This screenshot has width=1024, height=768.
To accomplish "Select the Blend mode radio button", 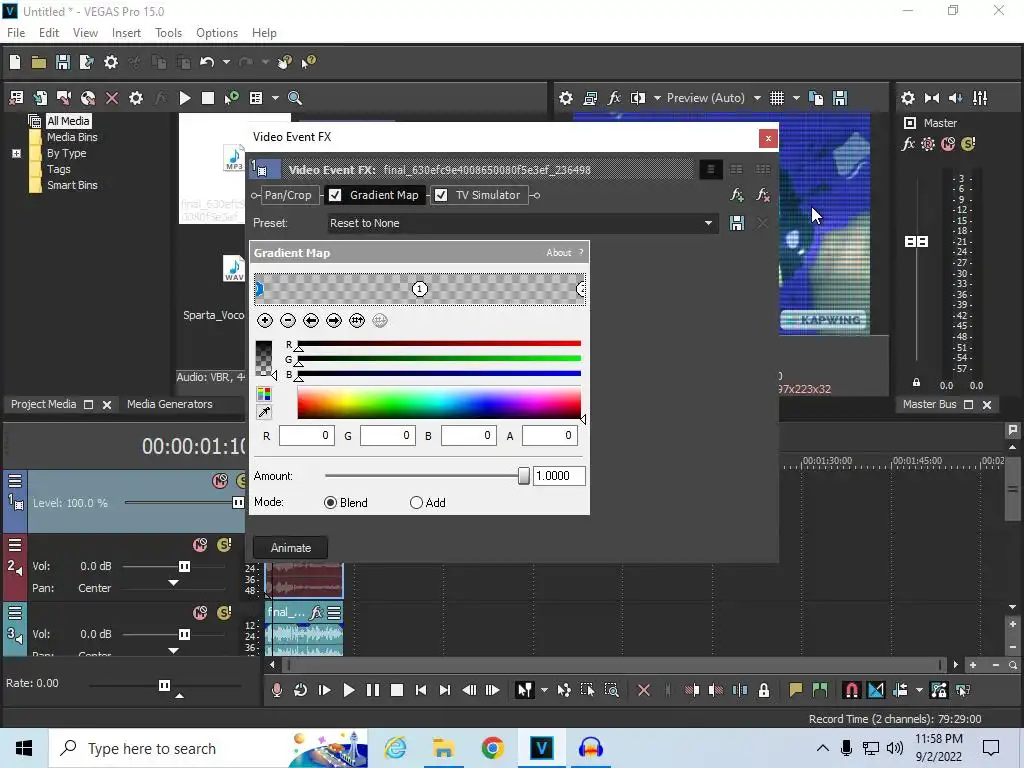I will [330, 502].
